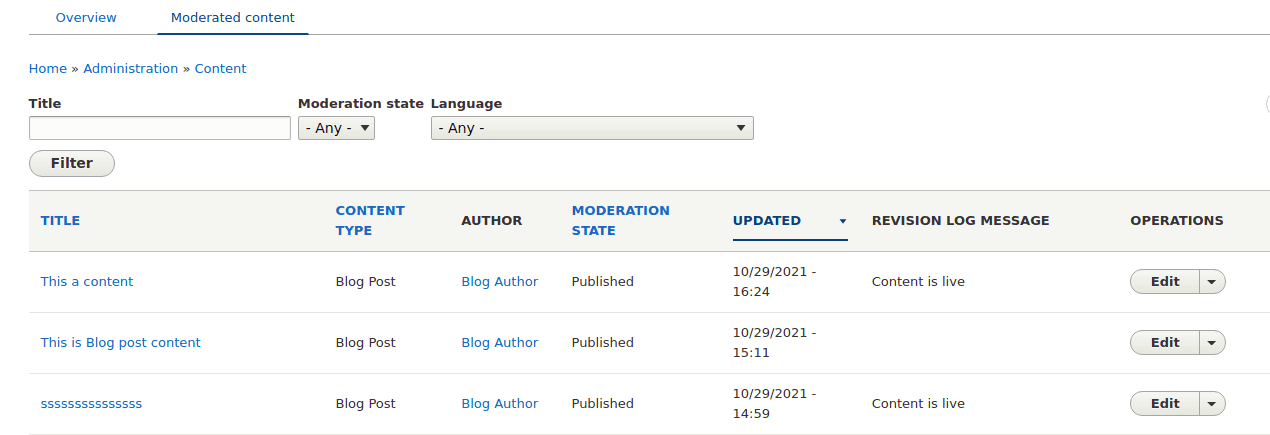
Task: Focus the Title filter text field
Action: click(x=160, y=128)
